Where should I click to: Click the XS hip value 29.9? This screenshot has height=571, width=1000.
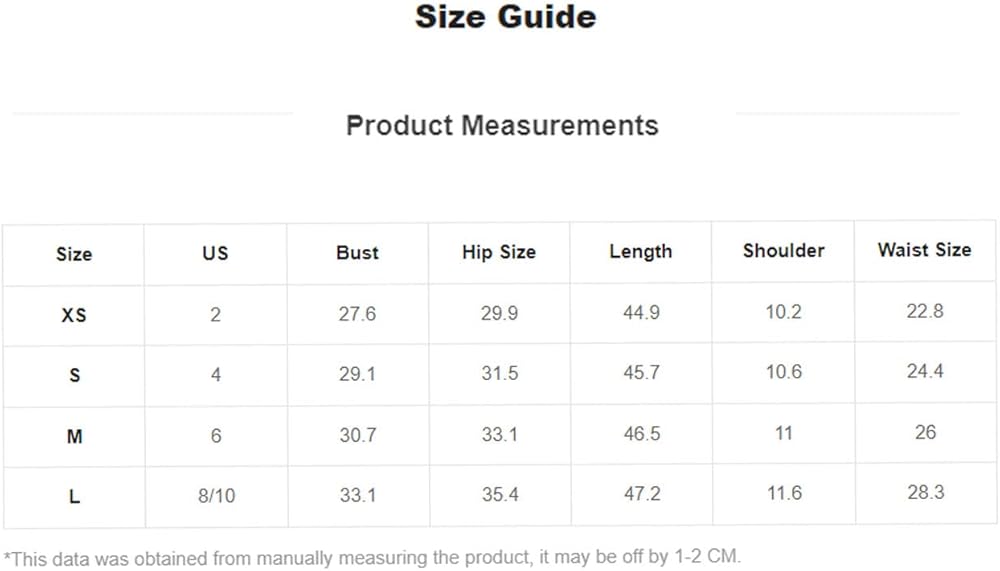coord(499,314)
